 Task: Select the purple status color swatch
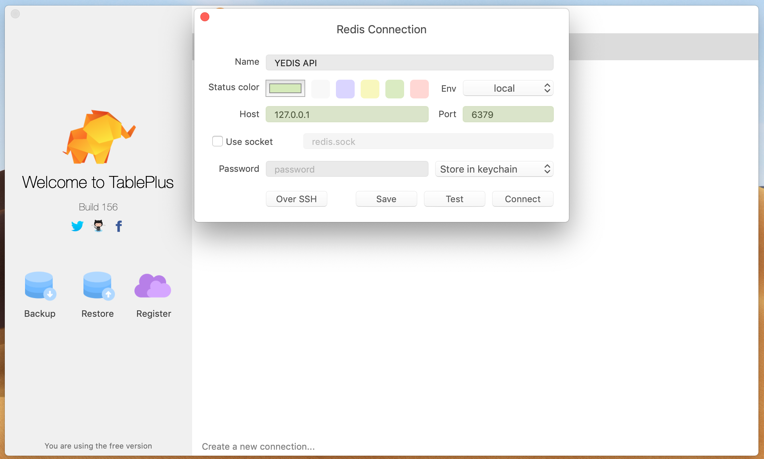(x=345, y=89)
